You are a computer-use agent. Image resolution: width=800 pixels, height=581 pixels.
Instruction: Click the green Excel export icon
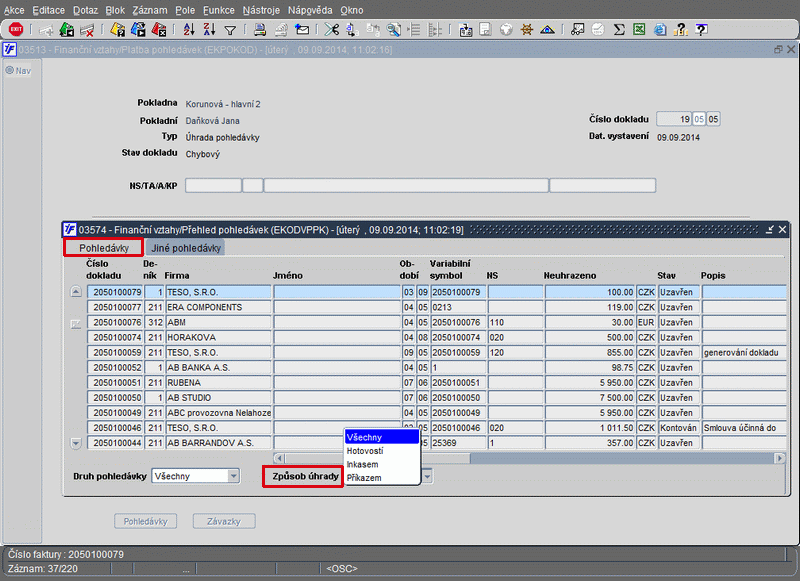(x=639, y=30)
